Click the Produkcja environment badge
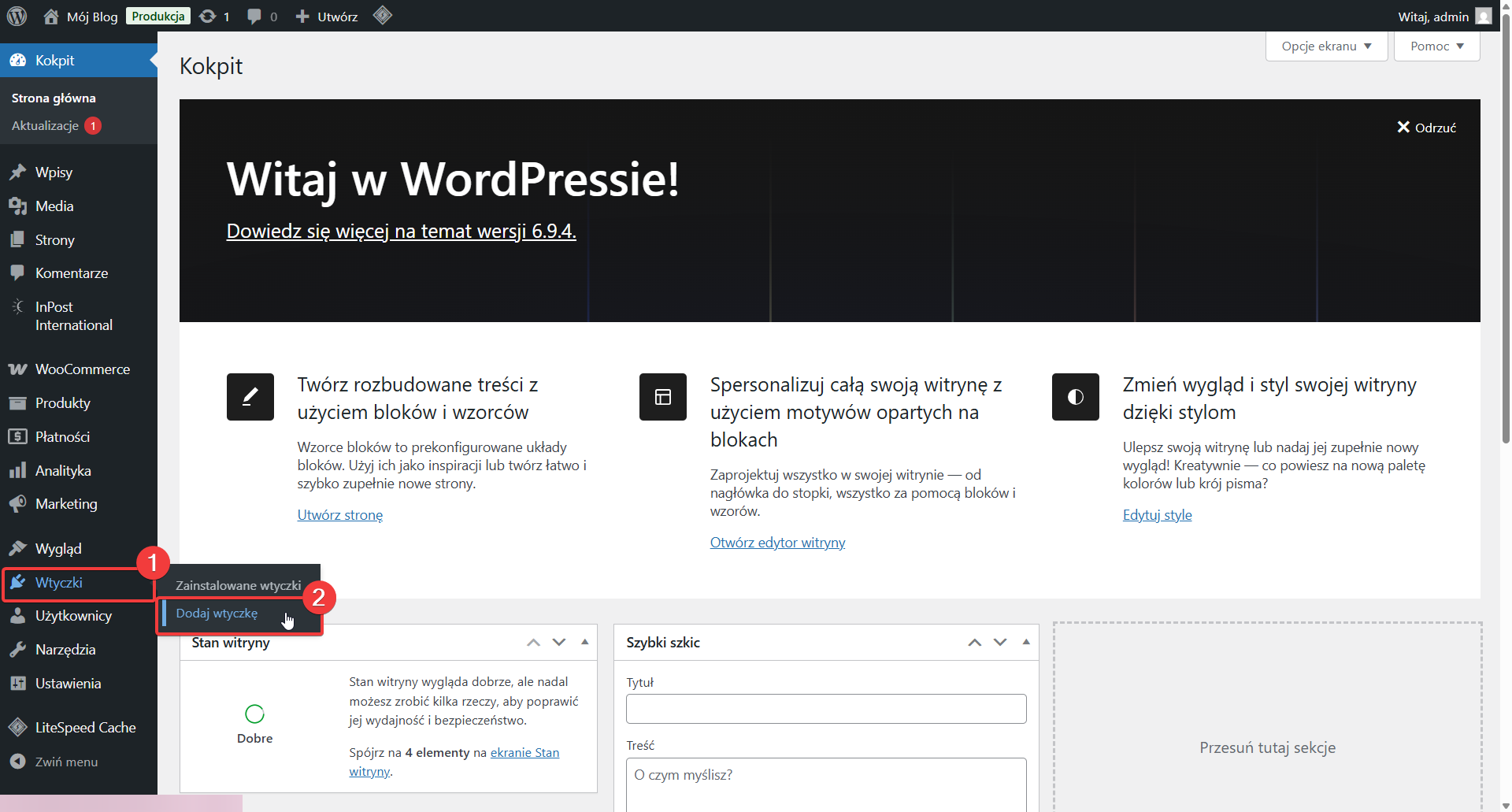Viewport: 1512px width, 812px height. (x=158, y=17)
